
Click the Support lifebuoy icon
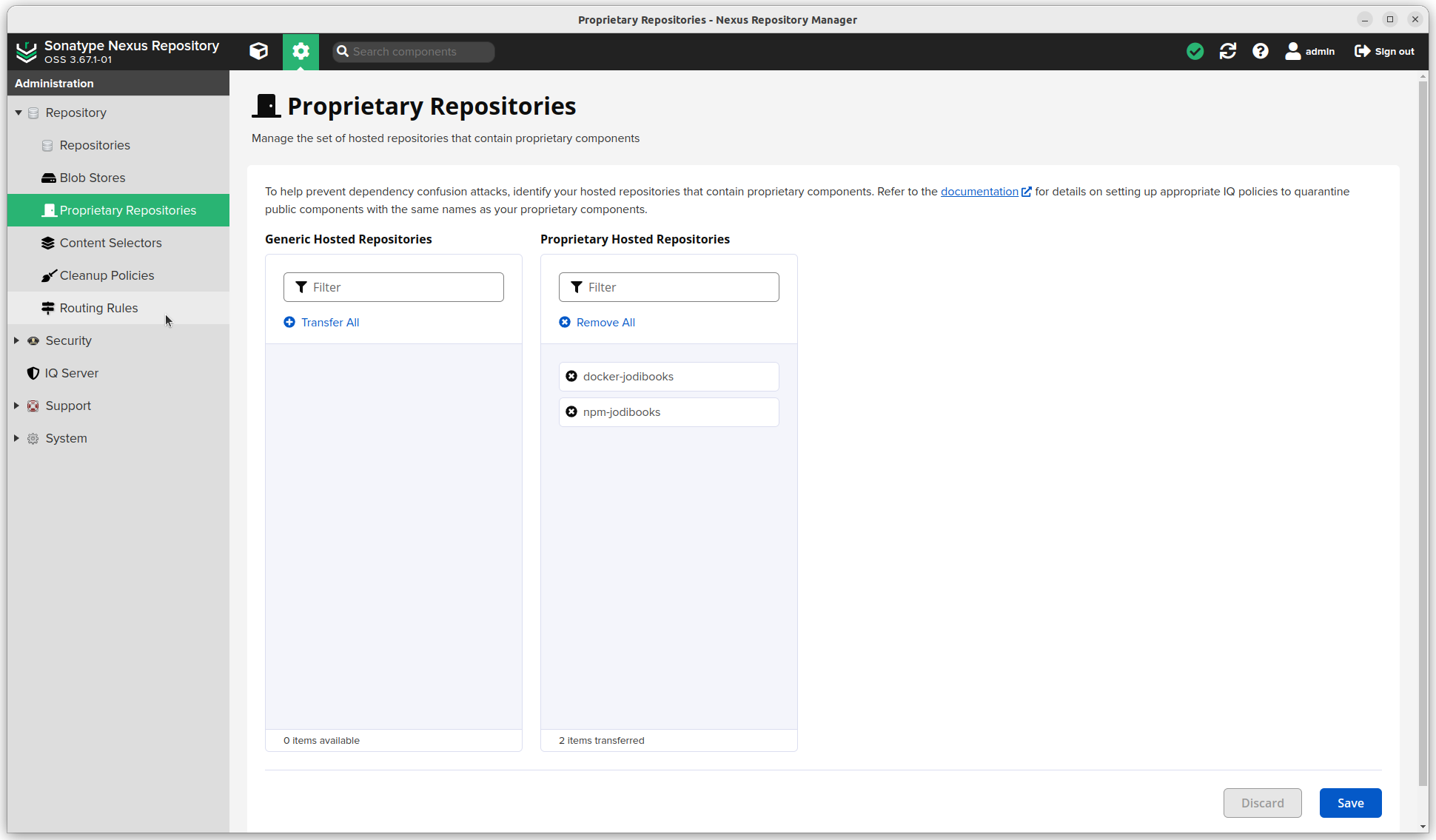tap(33, 406)
